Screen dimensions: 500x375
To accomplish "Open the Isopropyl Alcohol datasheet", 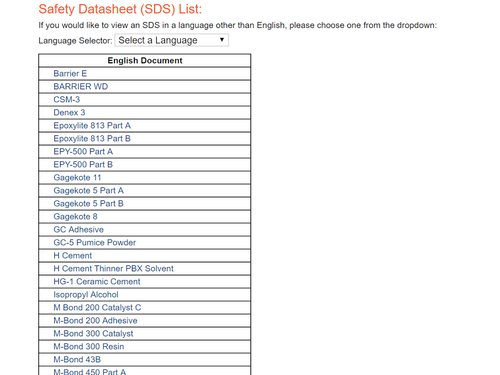I will pos(86,295).
